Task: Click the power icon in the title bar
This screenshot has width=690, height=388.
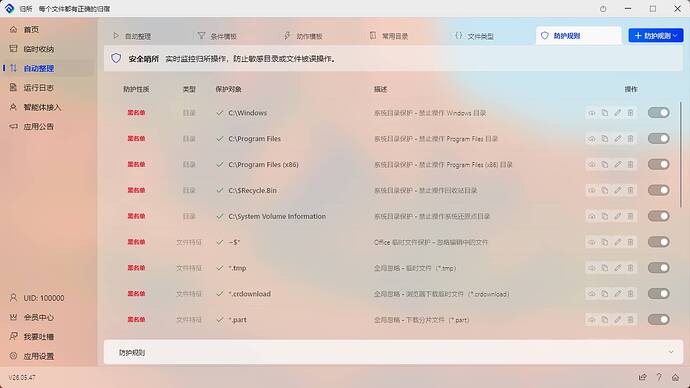Action: [603, 9]
